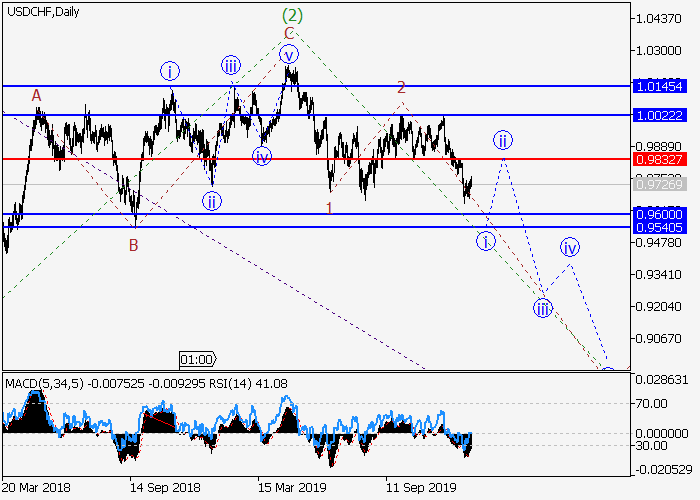The image size is (700, 500).
Task: Click the 14 Sep 2018 date label
Action: tap(163, 488)
